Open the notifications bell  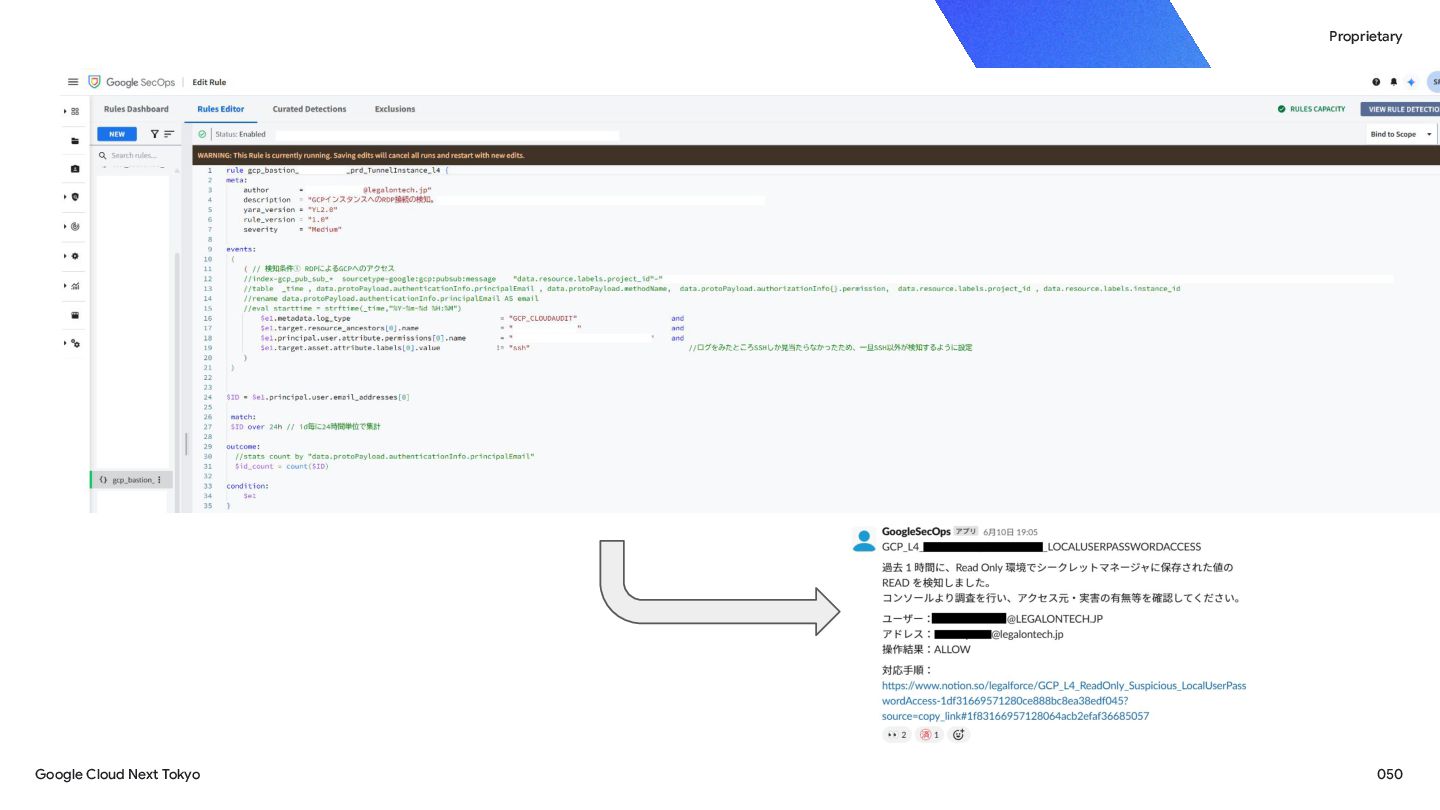click(x=1394, y=82)
